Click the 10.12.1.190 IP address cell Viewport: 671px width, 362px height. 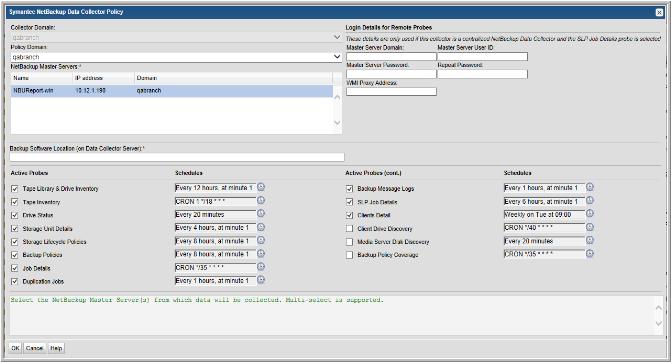click(90, 91)
